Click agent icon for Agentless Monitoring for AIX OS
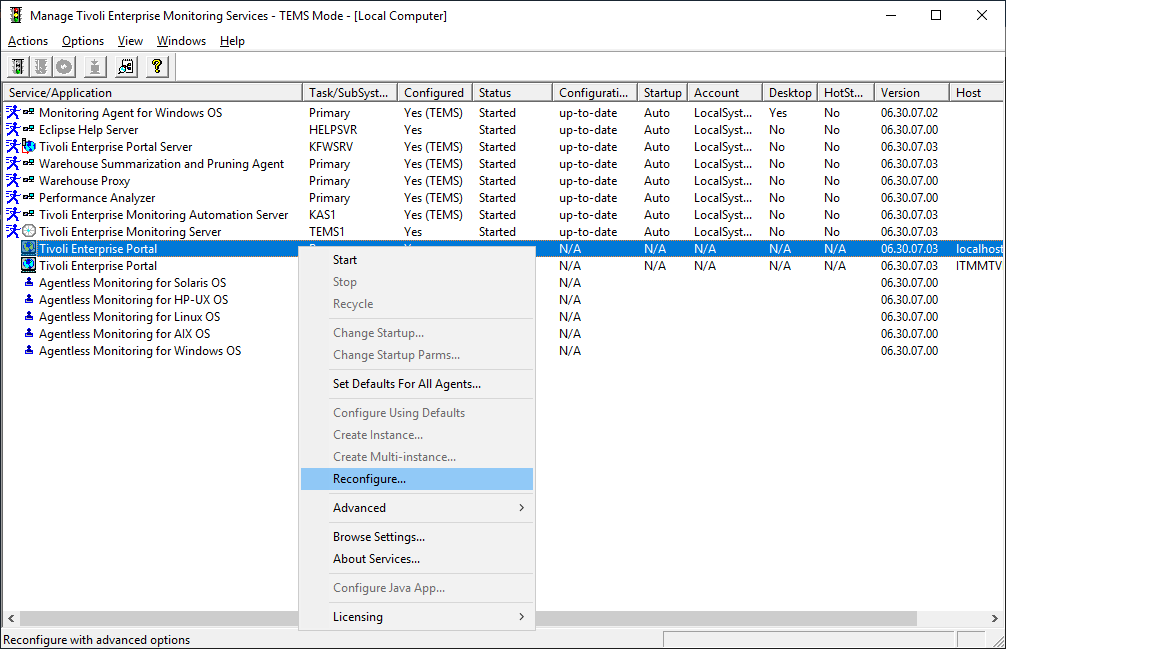The width and height of the screenshot is (1152, 649). (29, 333)
